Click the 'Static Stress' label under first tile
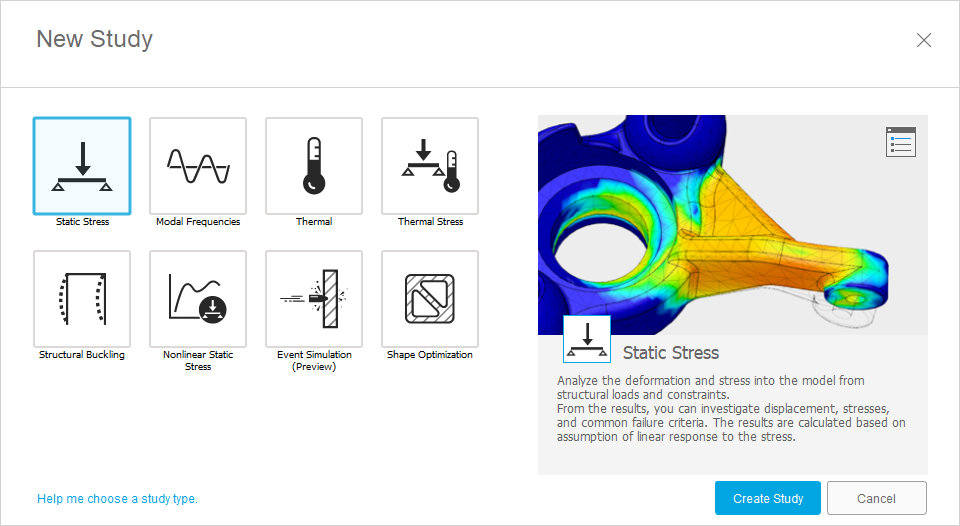This screenshot has width=960, height=526. (83, 222)
